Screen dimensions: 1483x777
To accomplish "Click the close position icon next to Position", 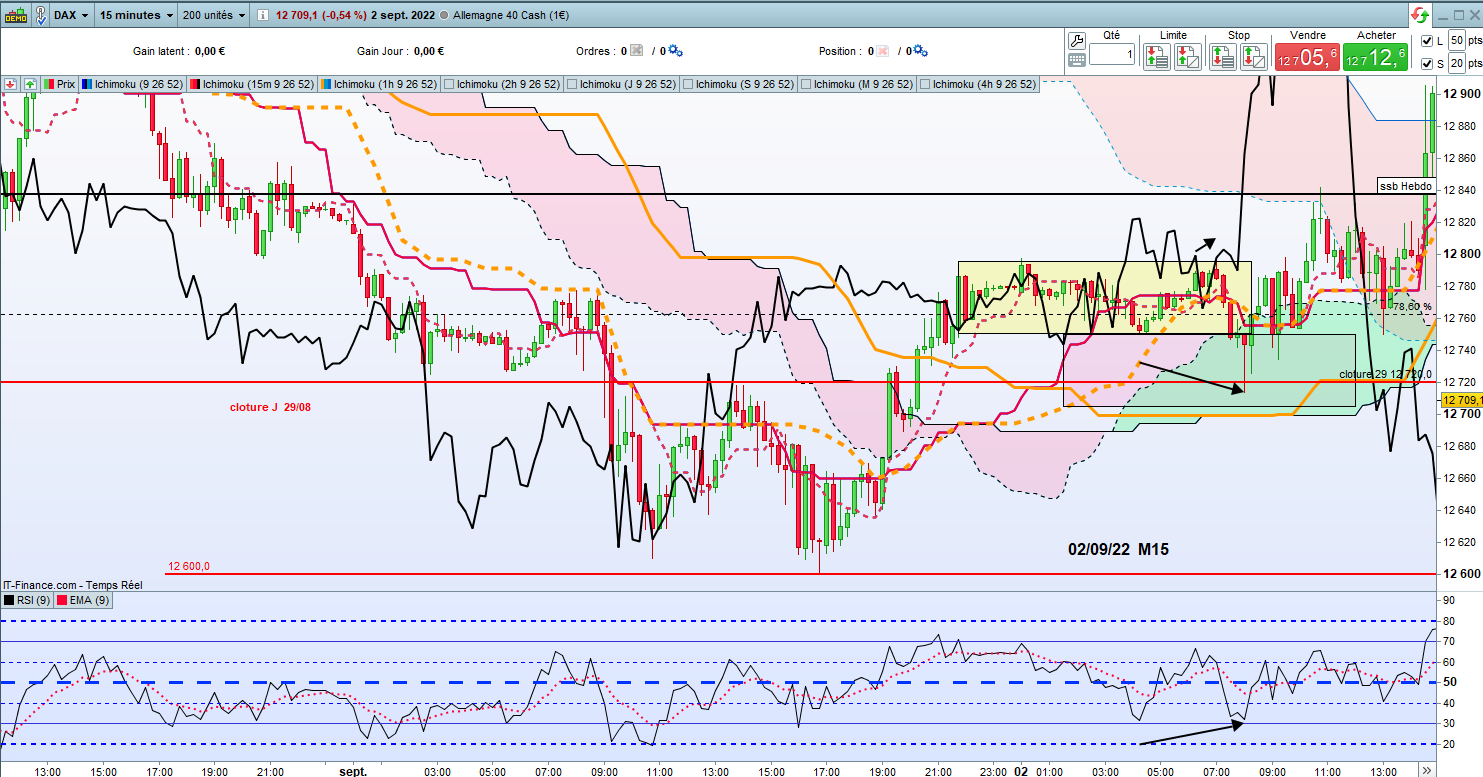I will point(882,51).
